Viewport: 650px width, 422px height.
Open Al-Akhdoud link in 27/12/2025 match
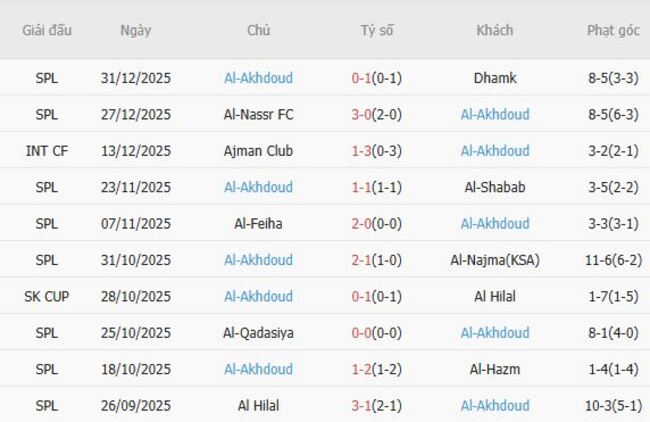(x=495, y=114)
